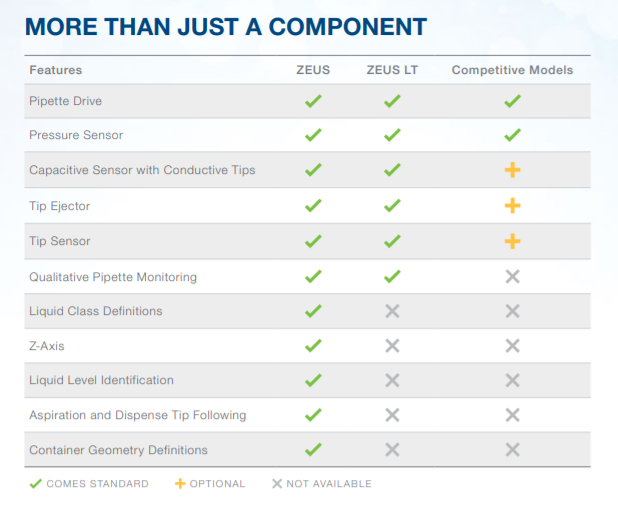The height and width of the screenshot is (505, 618).
Task: Click the orange plus for Tip Ejector
Action: point(512,205)
